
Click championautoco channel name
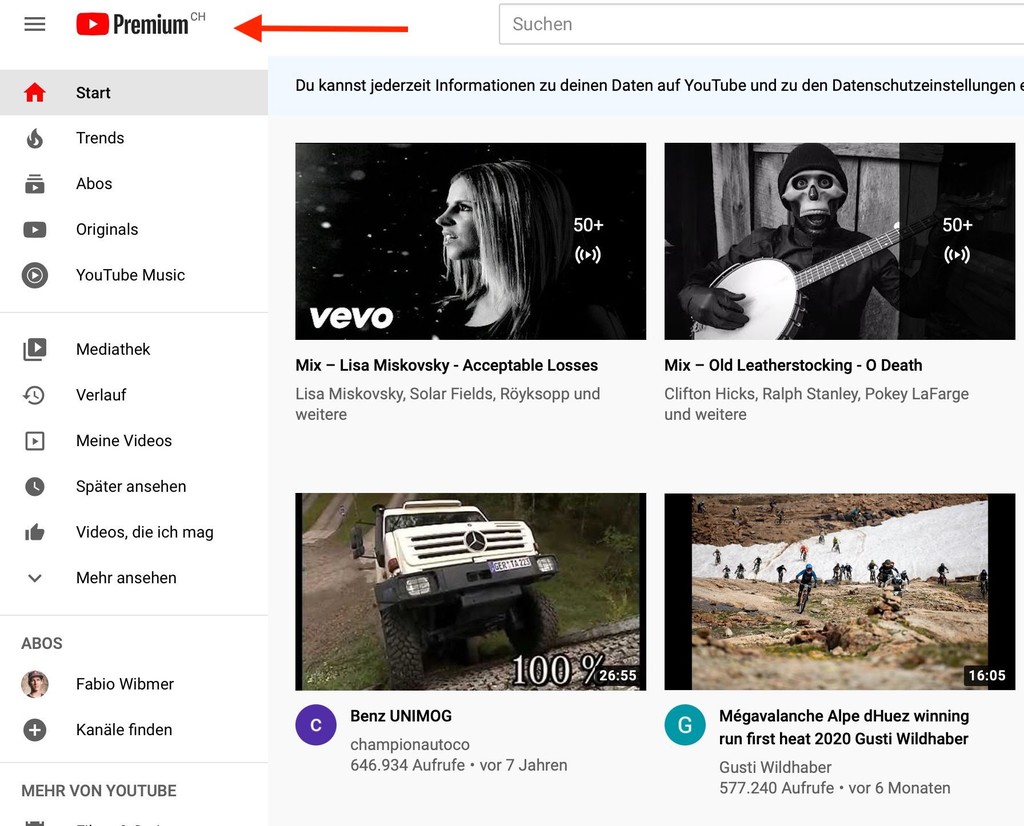[409, 744]
